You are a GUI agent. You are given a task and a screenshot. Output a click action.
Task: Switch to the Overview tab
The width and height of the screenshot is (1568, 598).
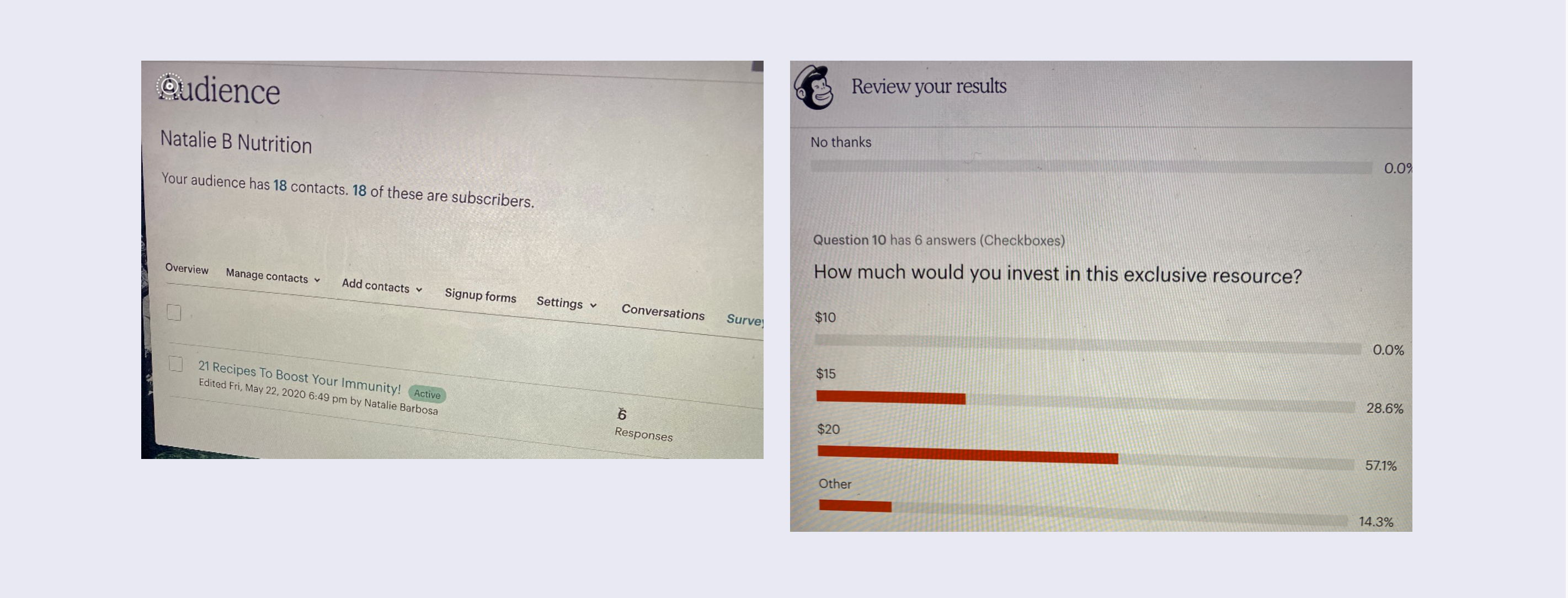(187, 269)
